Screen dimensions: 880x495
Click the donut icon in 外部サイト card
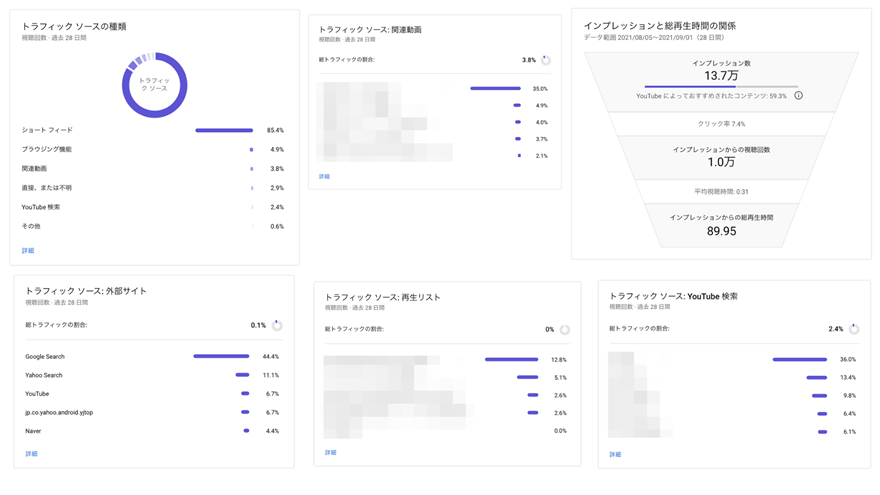(x=277, y=325)
